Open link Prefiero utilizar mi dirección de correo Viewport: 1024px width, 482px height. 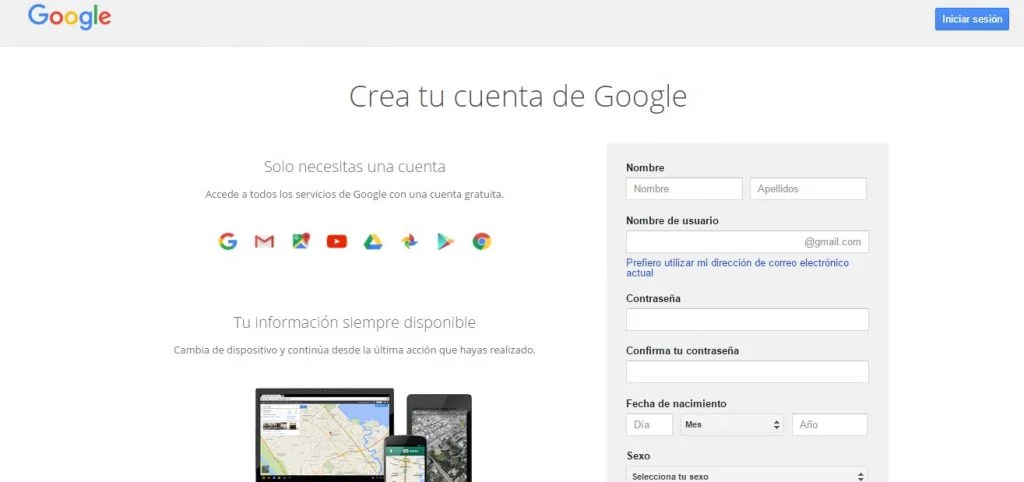(737, 268)
